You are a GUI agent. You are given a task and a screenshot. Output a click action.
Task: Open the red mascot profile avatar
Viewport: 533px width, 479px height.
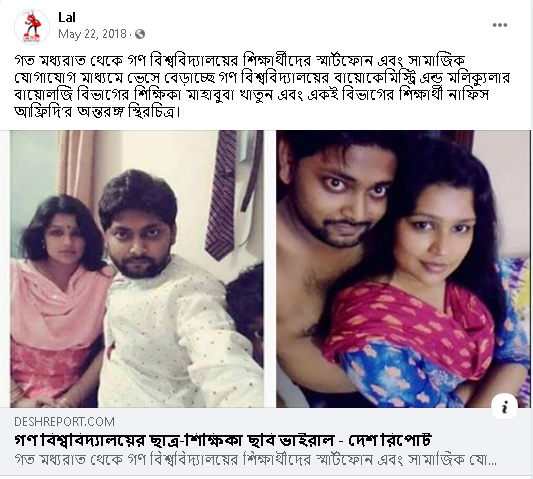coord(32,27)
